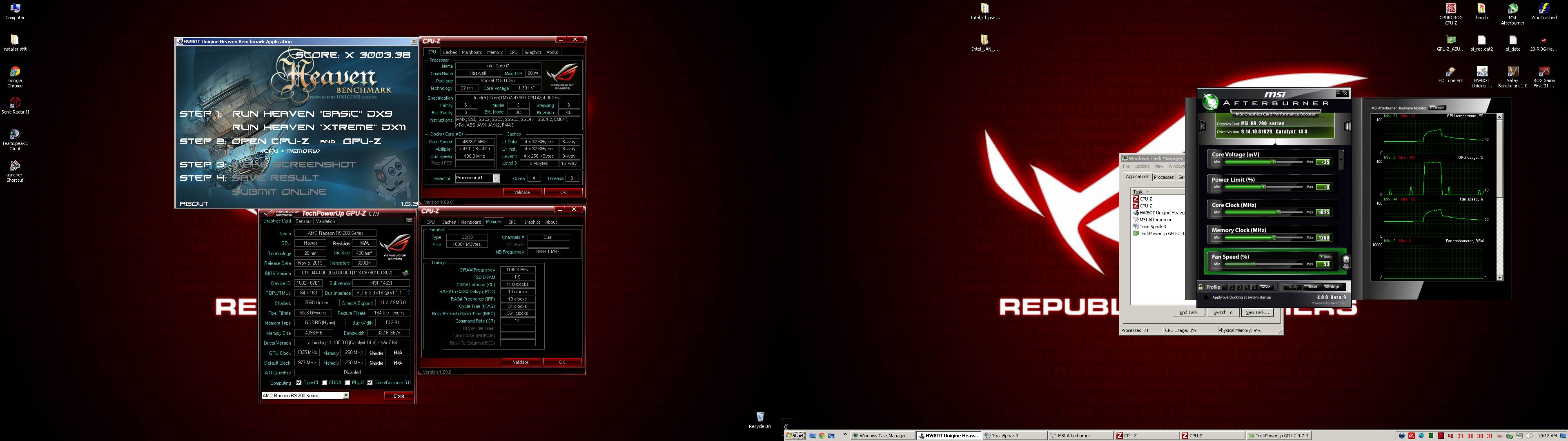Select profile slot 1 in Afterburner
The image size is (1568, 441).
pyautogui.click(x=1225, y=287)
